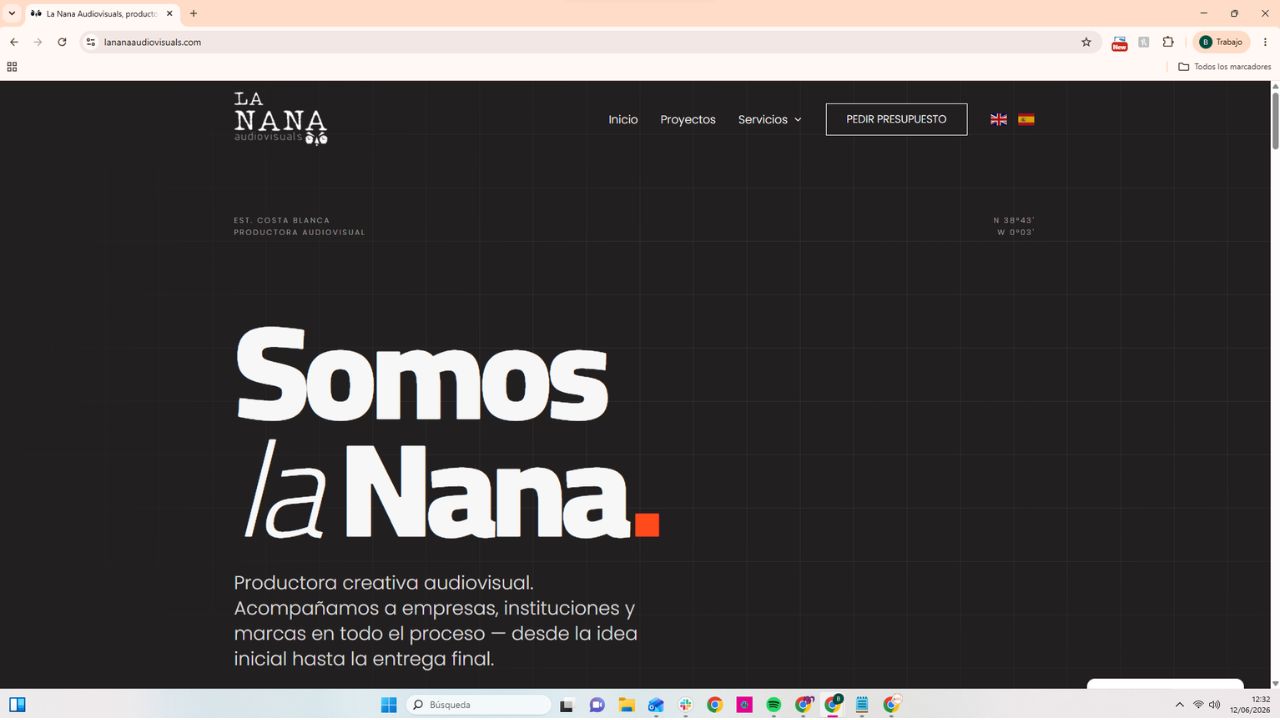Image resolution: width=1280 pixels, height=720 pixels.
Task: Reload the current page
Action: 62,42
